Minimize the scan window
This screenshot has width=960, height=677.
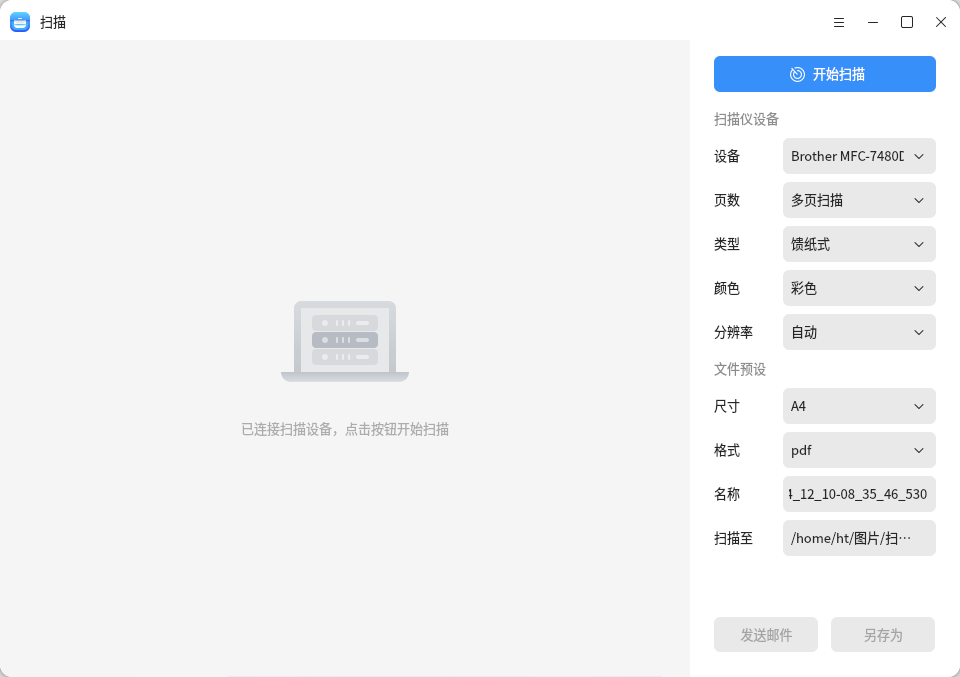(873, 22)
